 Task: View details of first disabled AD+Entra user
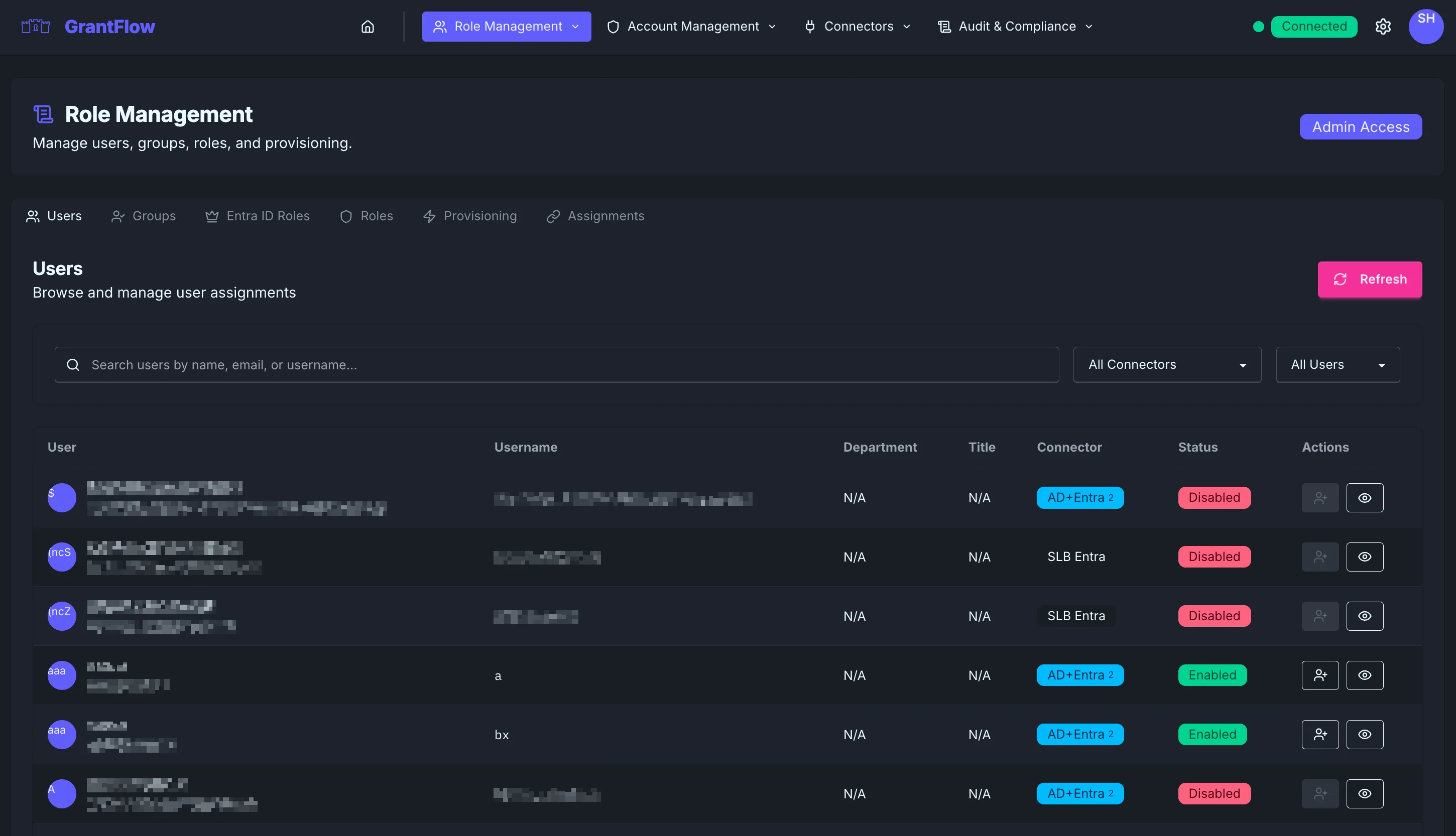(x=1364, y=498)
